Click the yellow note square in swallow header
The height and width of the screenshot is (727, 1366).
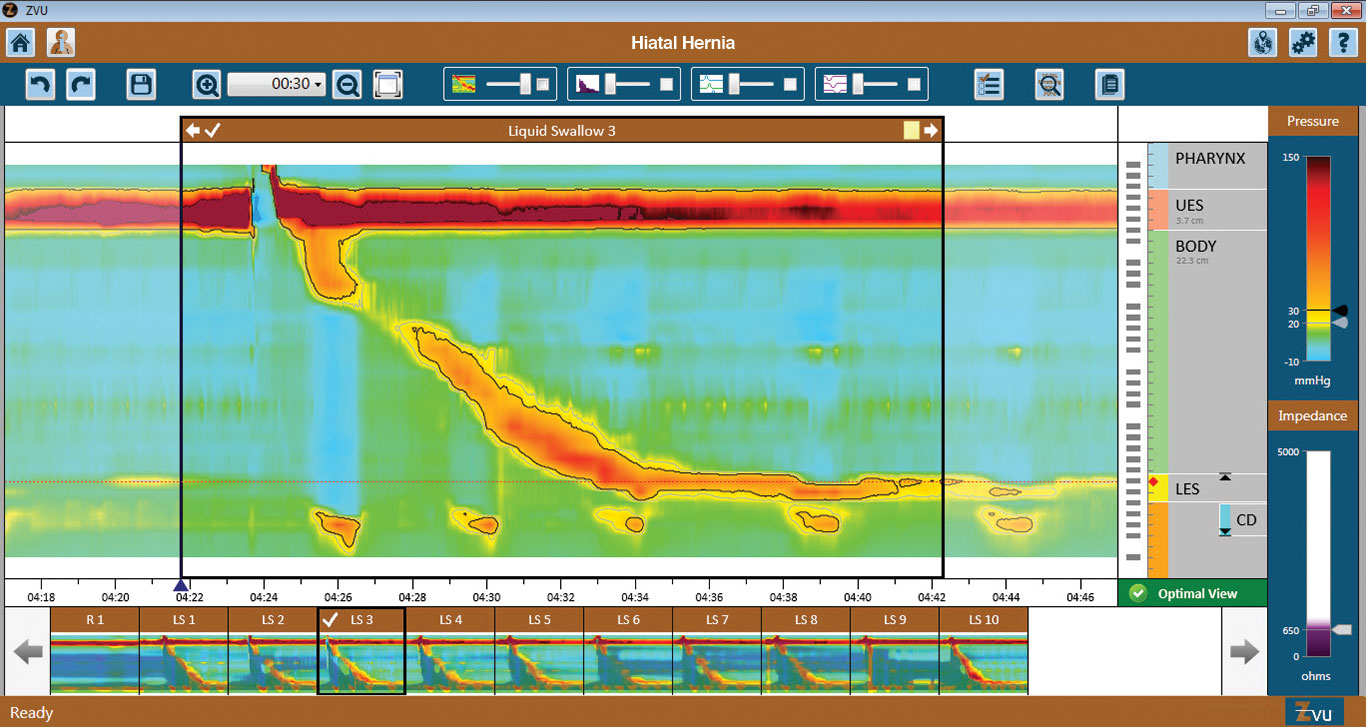(x=911, y=130)
